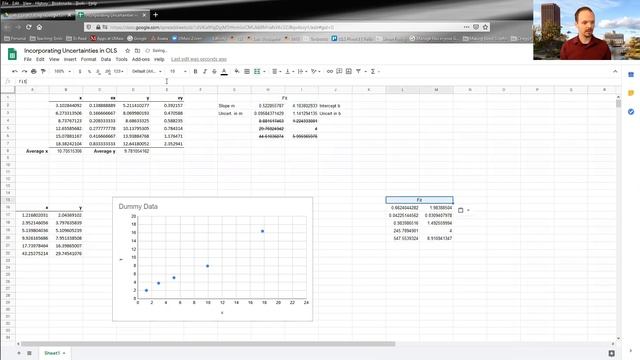The image size is (640, 360).
Task: Reload the browser page
Action: coord(29,27)
